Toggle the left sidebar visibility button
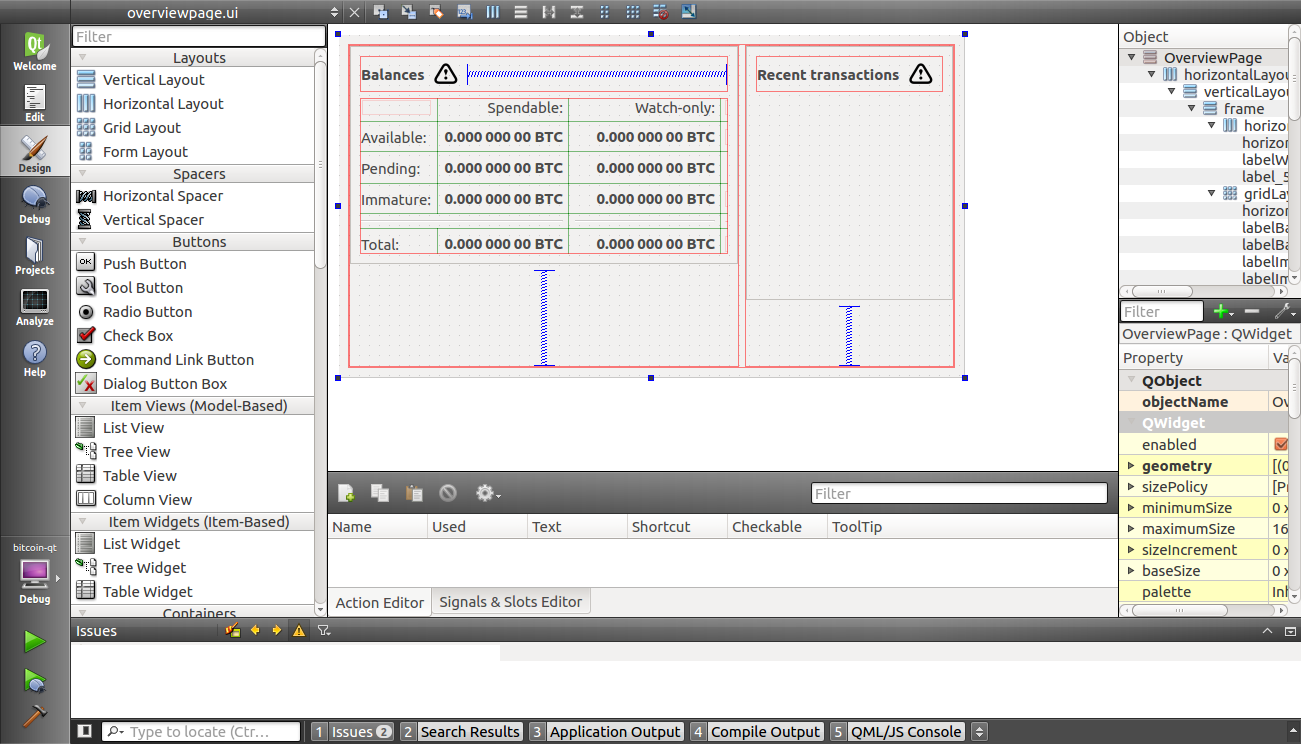Viewport: 1301px width, 744px height. (x=85, y=731)
